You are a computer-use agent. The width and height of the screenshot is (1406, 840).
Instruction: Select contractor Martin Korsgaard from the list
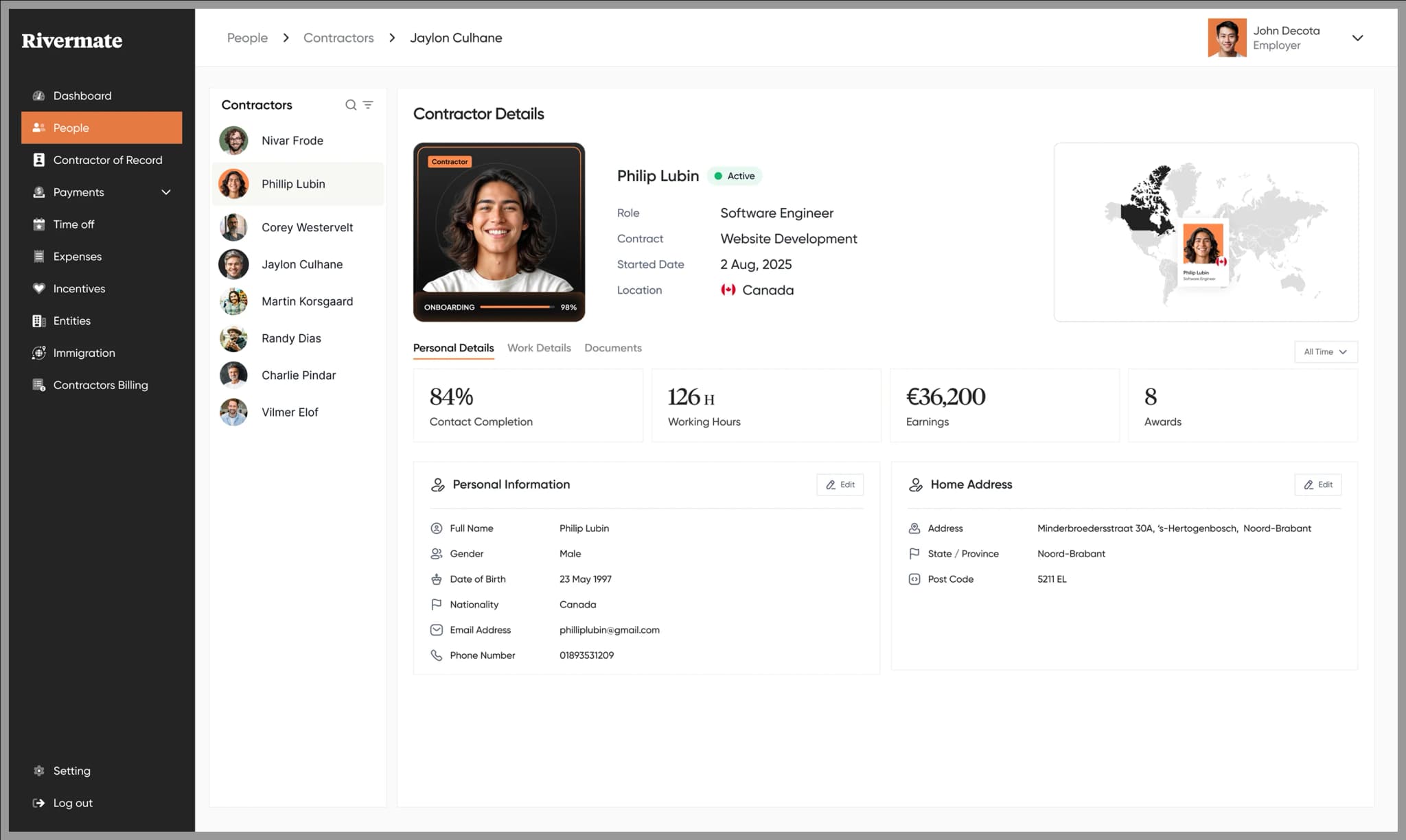[307, 301]
